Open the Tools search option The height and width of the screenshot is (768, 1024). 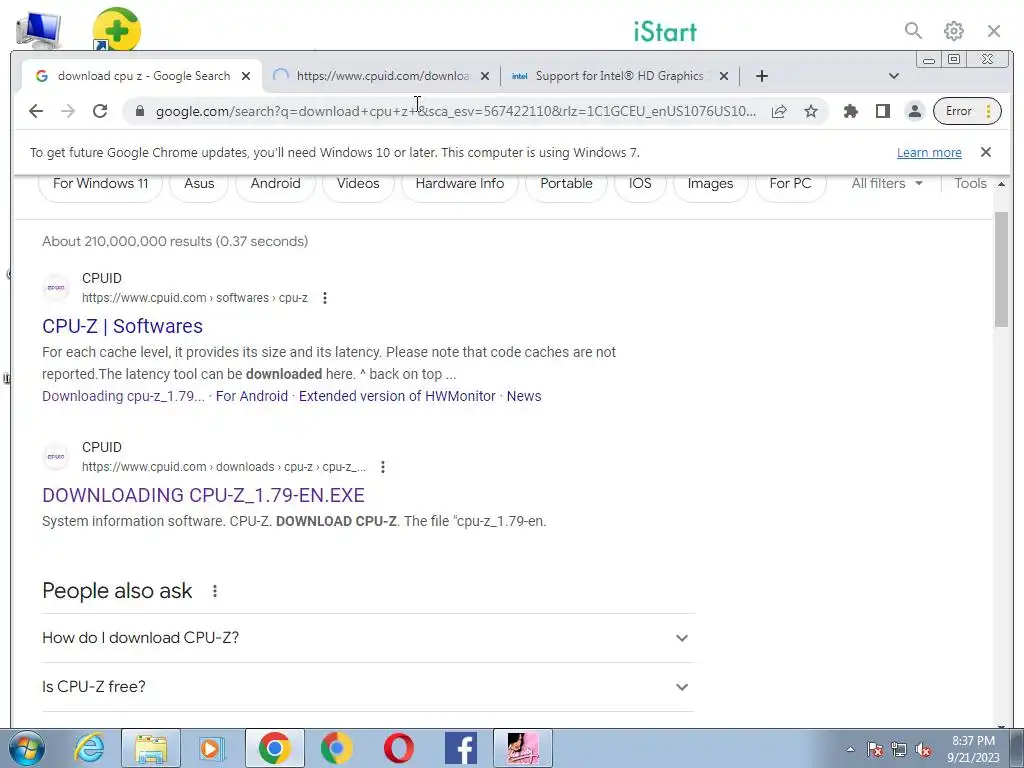tap(970, 184)
